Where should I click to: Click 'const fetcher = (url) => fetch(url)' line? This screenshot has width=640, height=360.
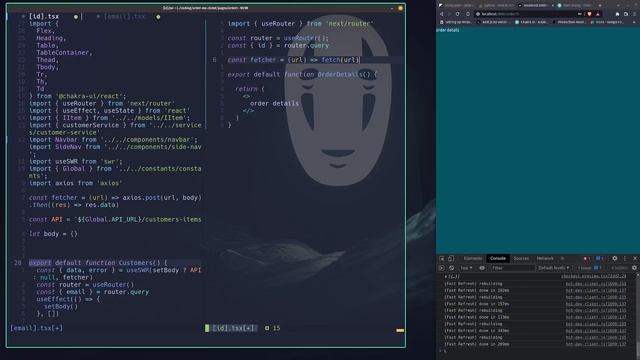point(293,60)
